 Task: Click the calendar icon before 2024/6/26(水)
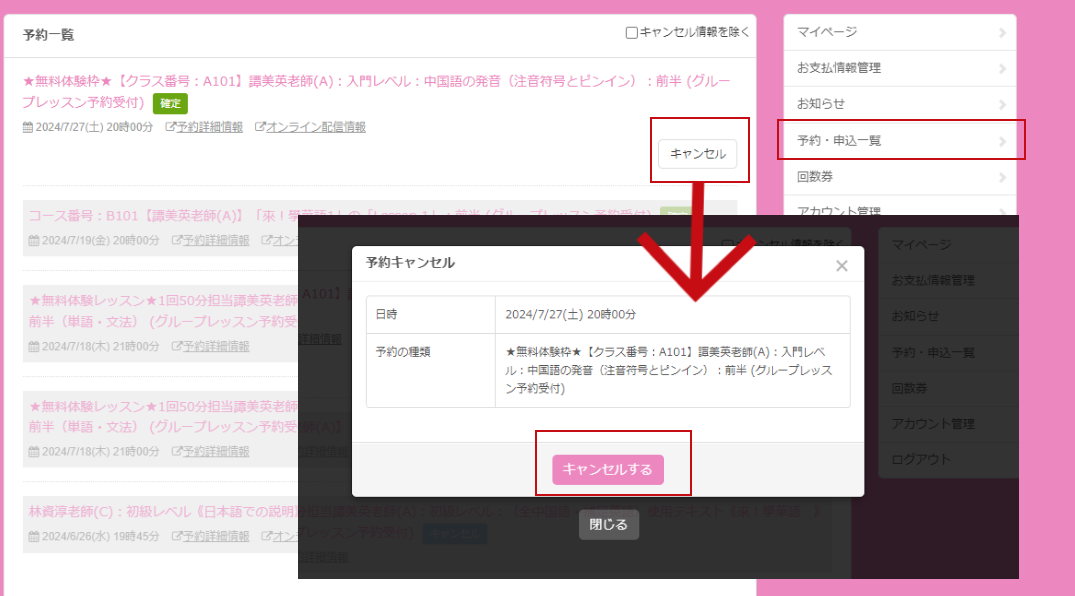click(33, 537)
